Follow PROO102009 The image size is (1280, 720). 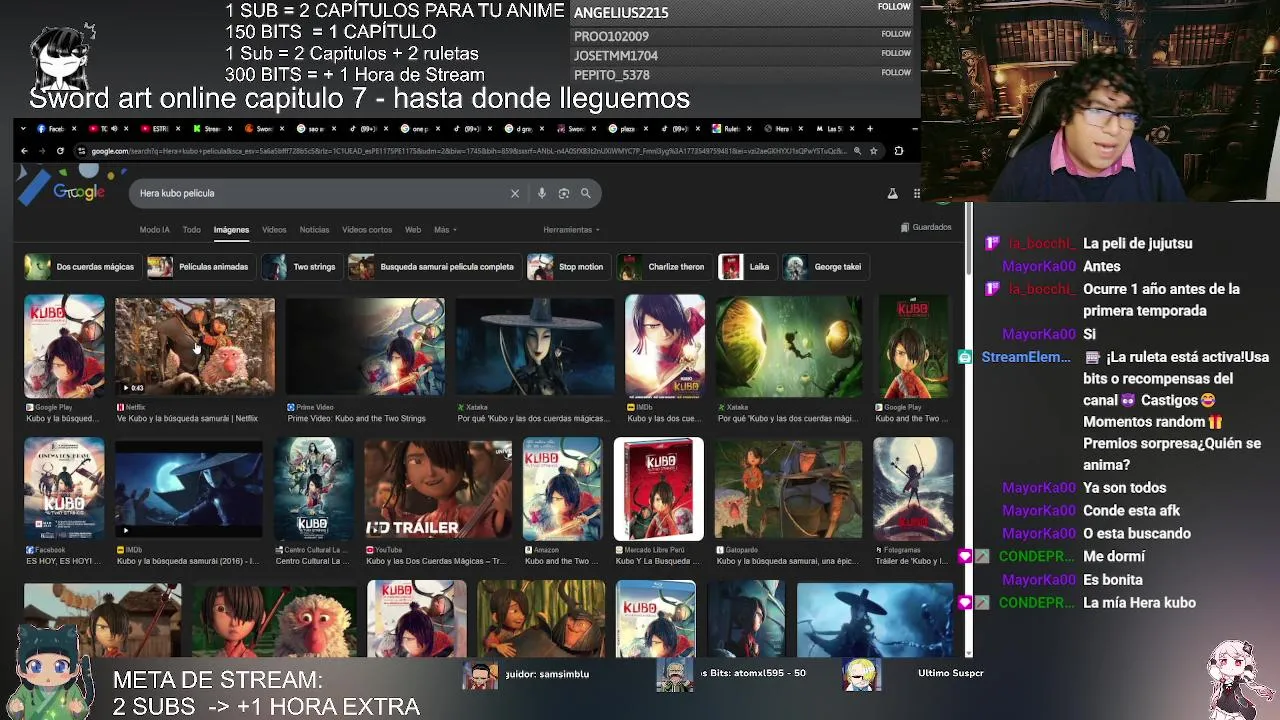pyautogui.click(x=896, y=34)
